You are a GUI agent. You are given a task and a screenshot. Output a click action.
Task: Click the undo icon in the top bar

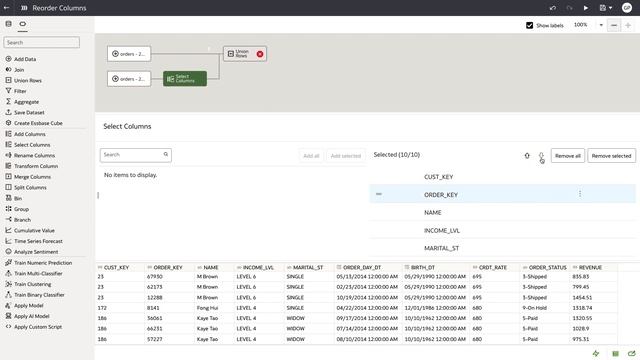pyautogui.click(x=553, y=8)
